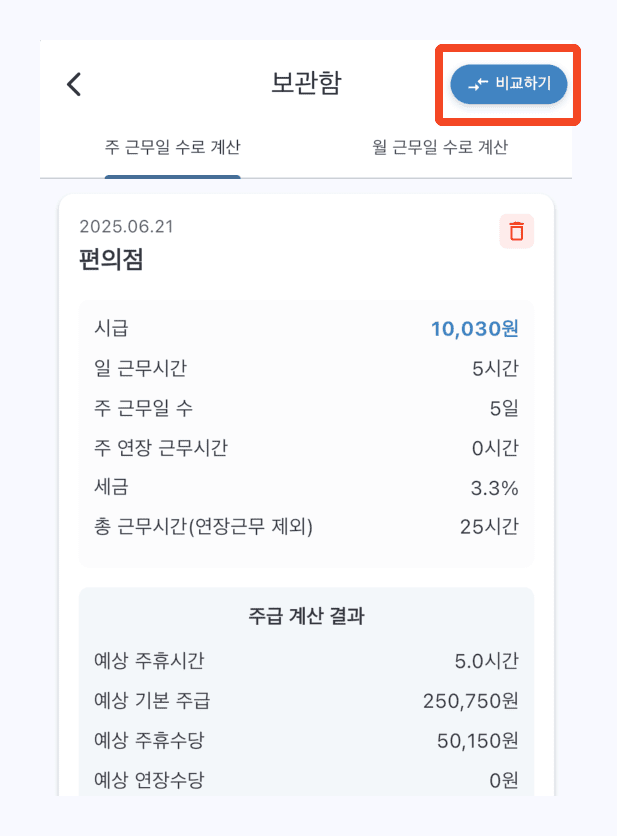Open the 월 근무일 수로 계산 tab
Screen dimensions: 617x836
pos(440,148)
